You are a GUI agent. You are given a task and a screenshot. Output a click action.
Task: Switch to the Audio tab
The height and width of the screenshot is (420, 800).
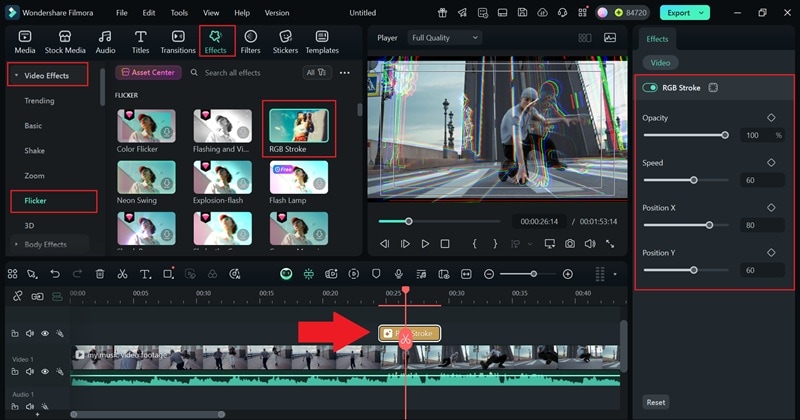pyautogui.click(x=105, y=42)
